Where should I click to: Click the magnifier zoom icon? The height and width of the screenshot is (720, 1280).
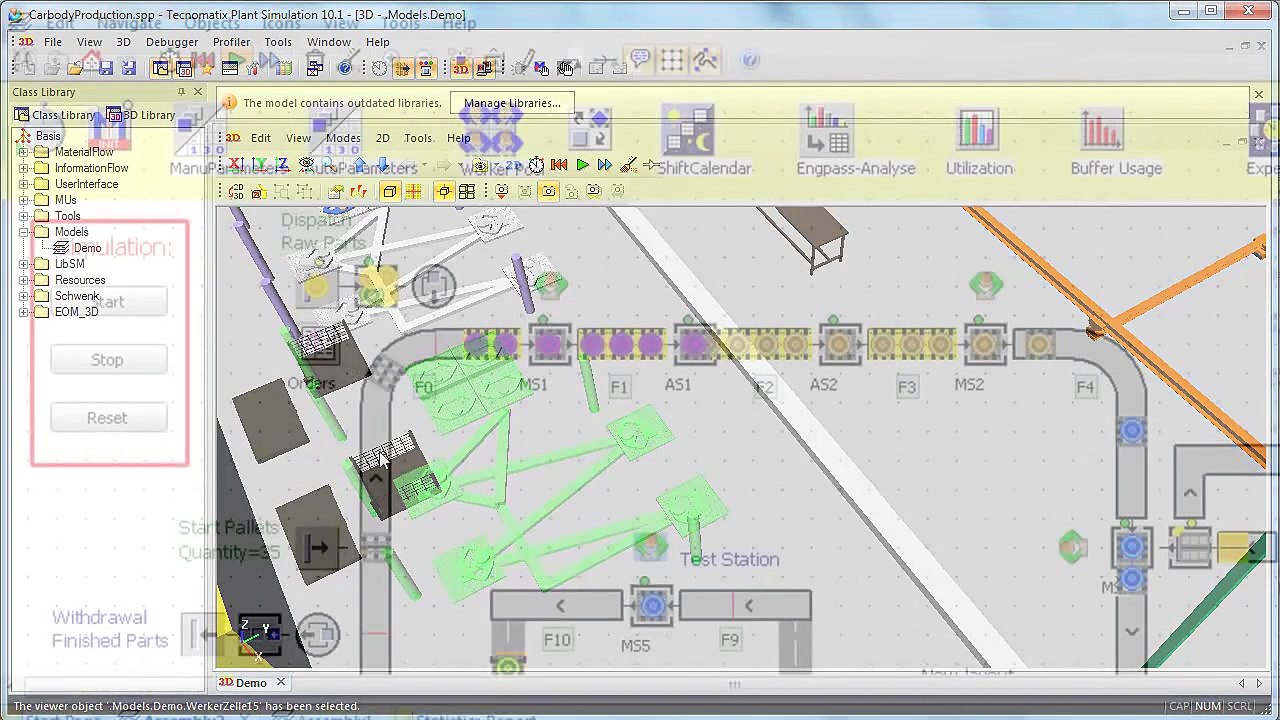[329, 165]
